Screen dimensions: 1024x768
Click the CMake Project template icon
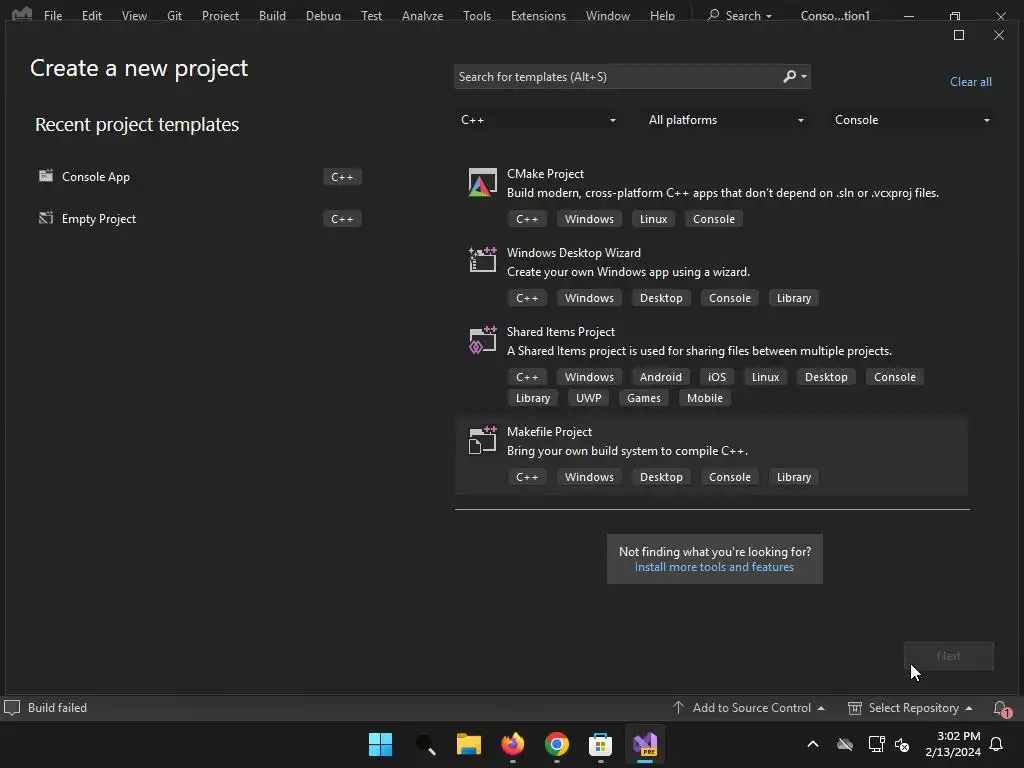tap(483, 183)
